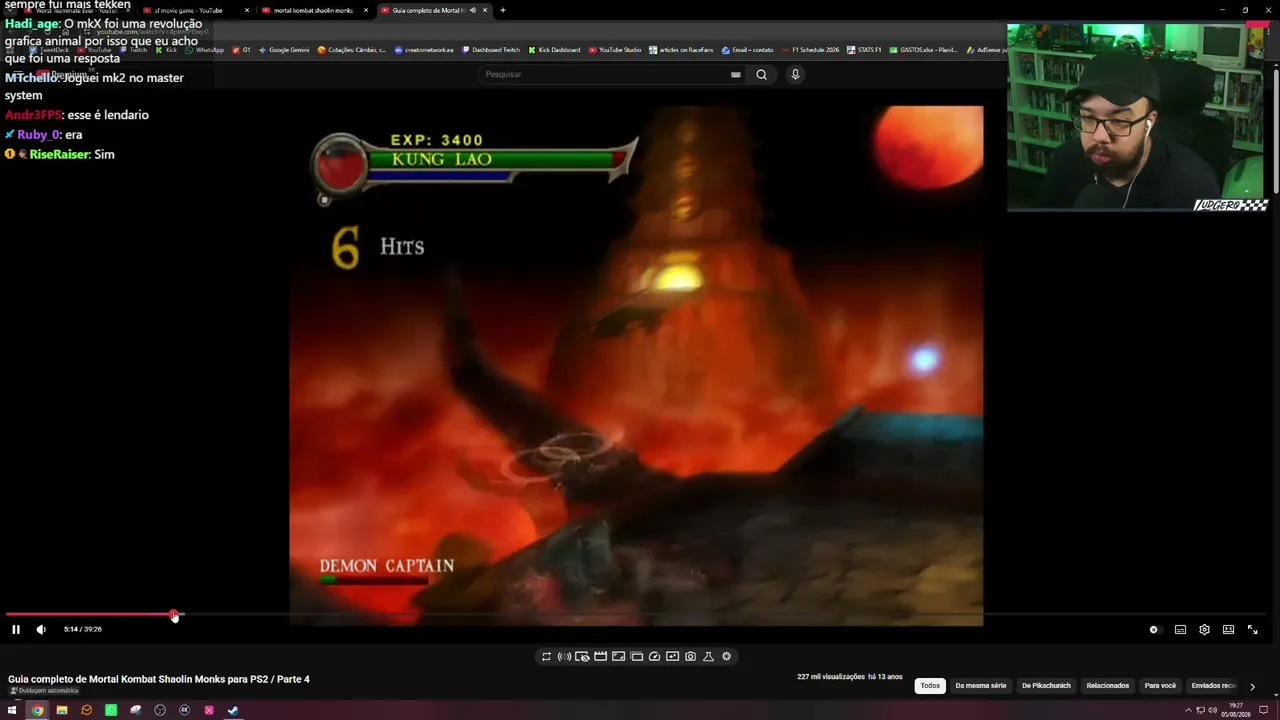
Task: Open the 'GASTOS.xlsx' bookmark
Action: coord(923,50)
